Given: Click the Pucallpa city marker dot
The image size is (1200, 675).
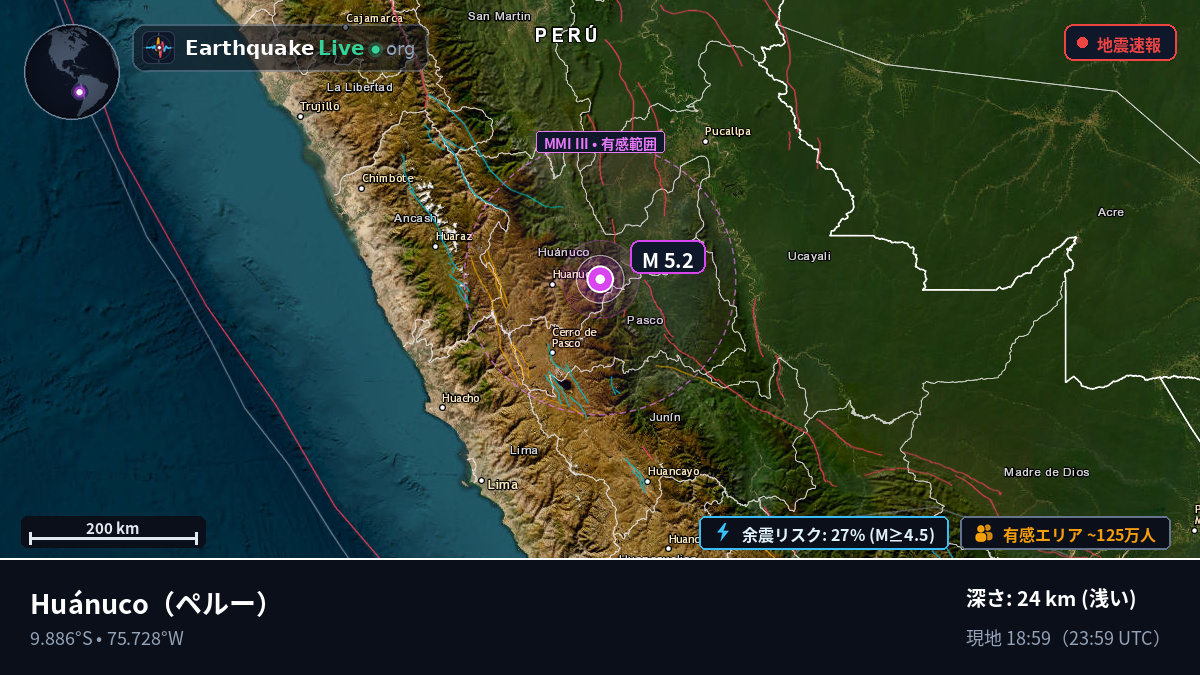Looking at the screenshot, I should 705,141.
